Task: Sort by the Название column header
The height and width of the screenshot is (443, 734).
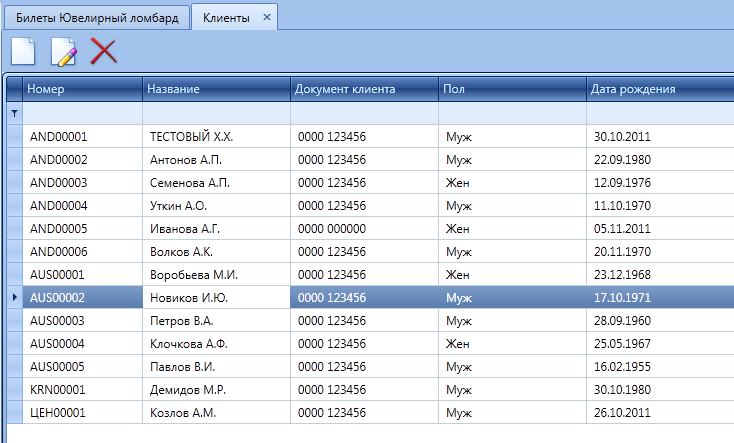Action: [216, 89]
